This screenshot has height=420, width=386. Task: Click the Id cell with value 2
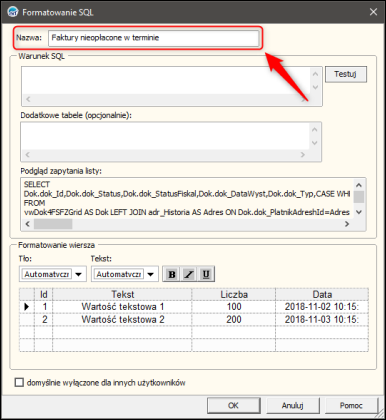pos(44,319)
